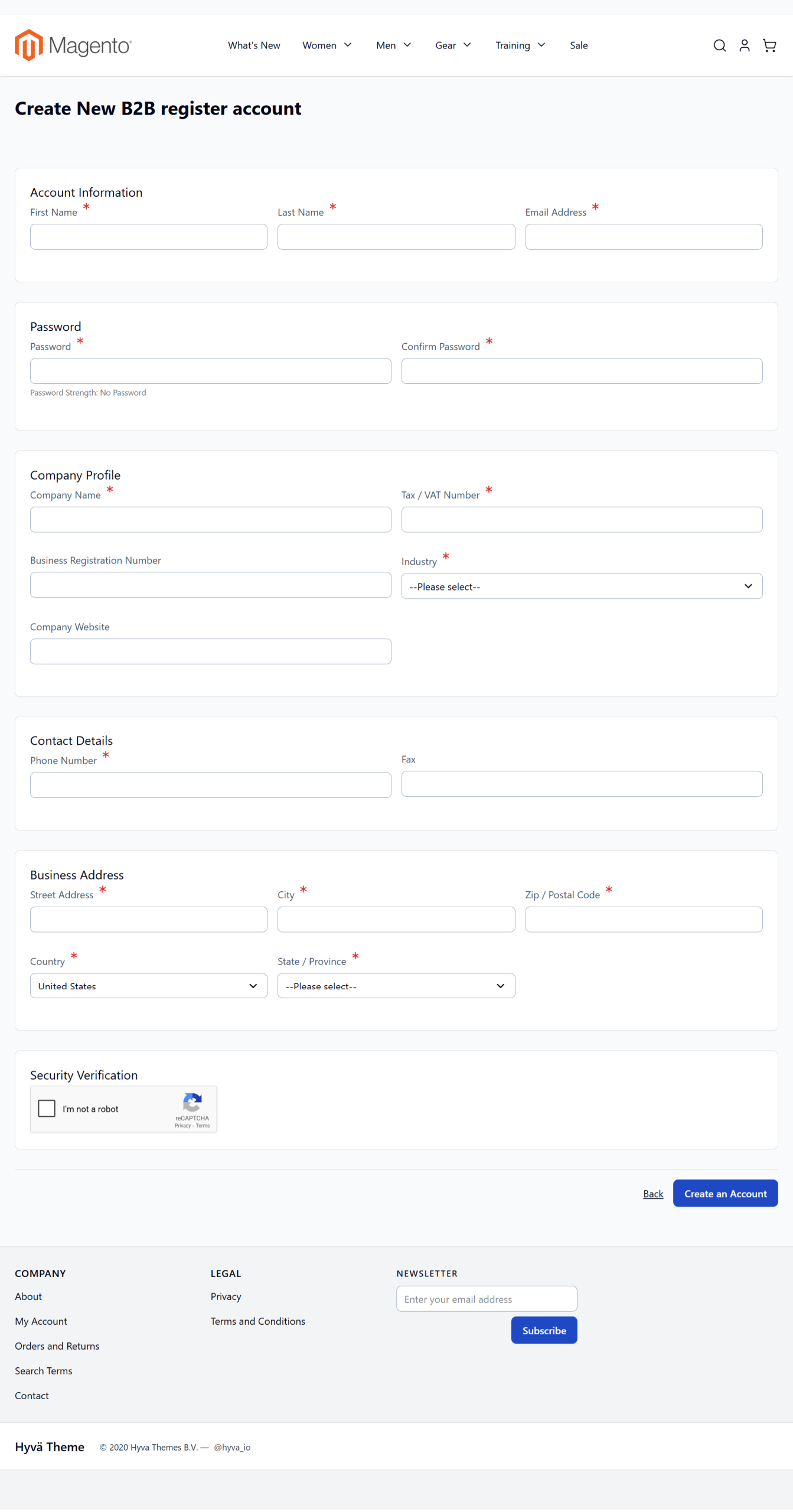This screenshot has width=793, height=1512.
Task: Check the I'm not a robot box
Action: (x=47, y=1109)
